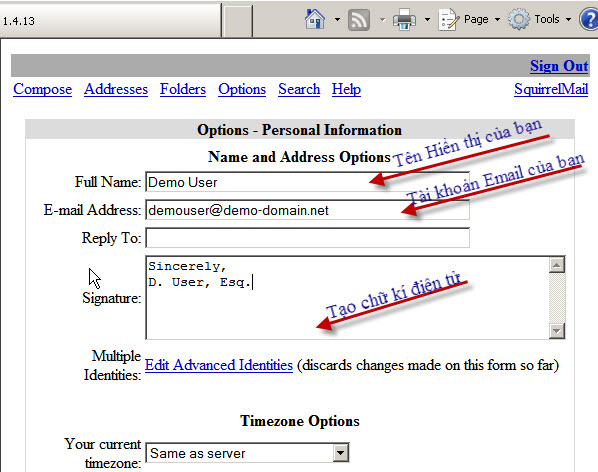
Task: Click the browser Home icon
Action: click(x=315, y=19)
